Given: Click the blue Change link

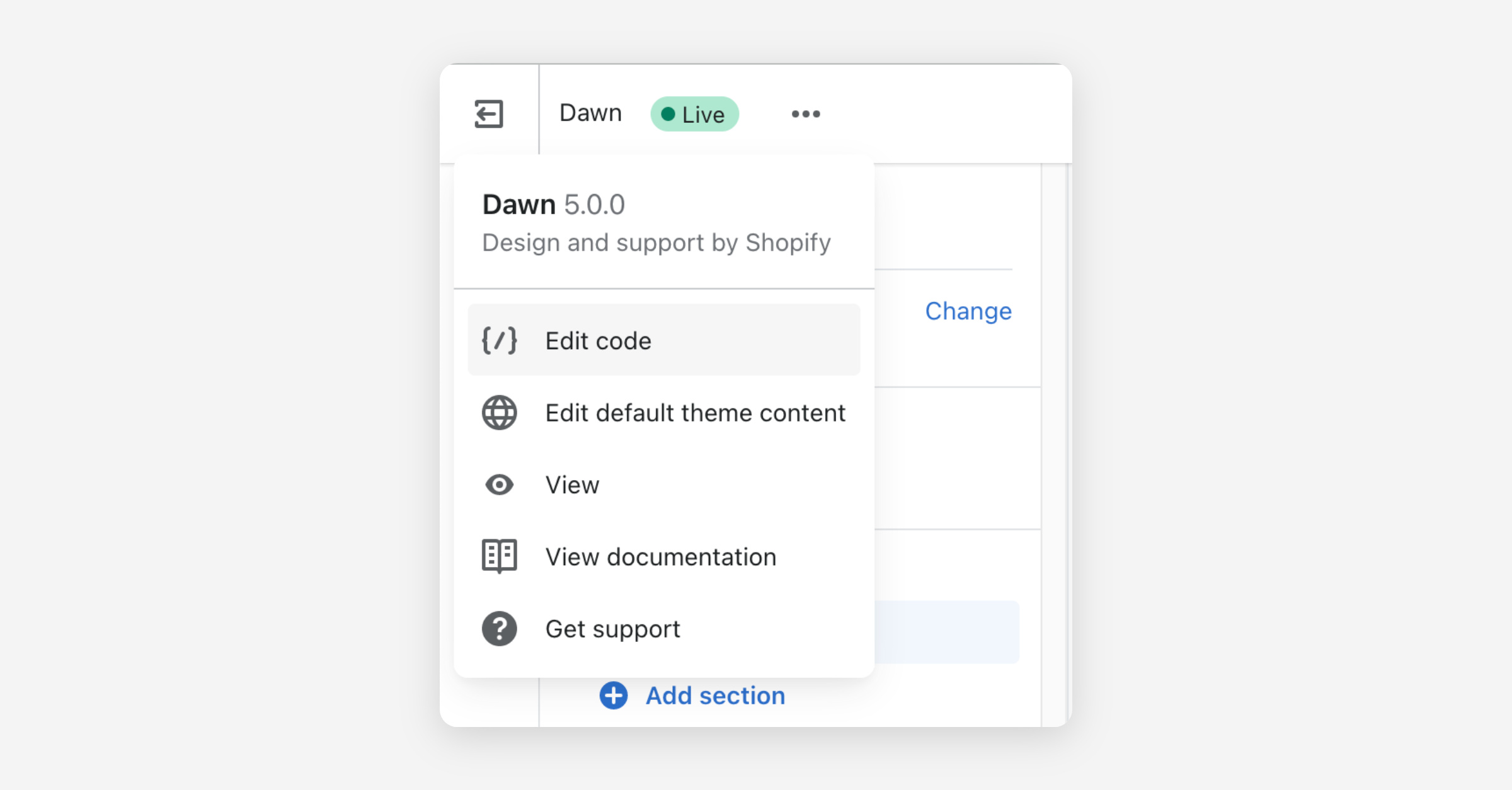Looking at the screenshot, I should 968,311.
